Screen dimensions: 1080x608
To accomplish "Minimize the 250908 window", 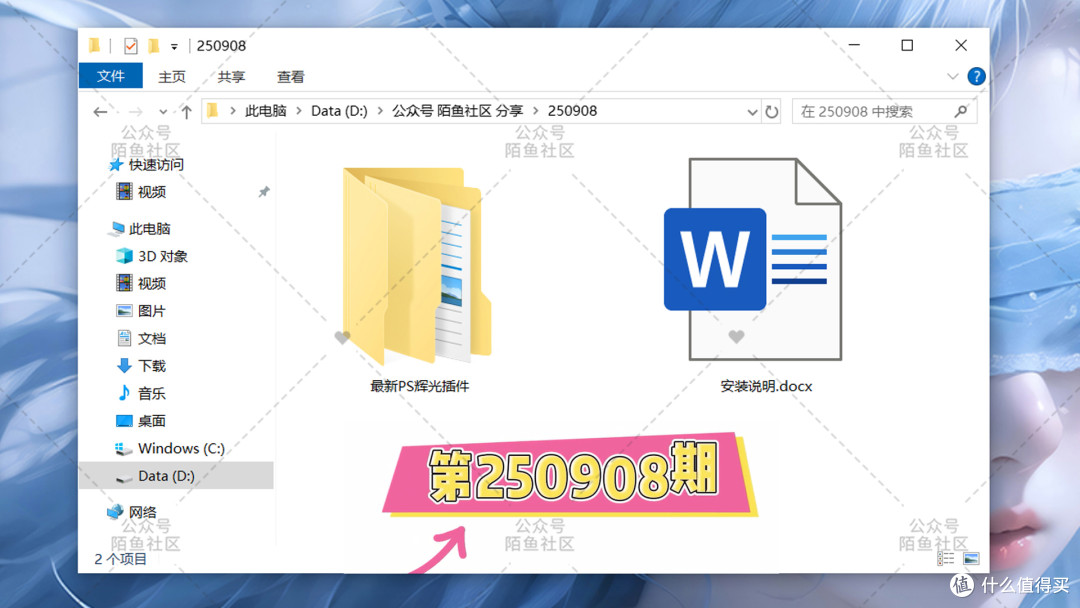I will (854, 45).
